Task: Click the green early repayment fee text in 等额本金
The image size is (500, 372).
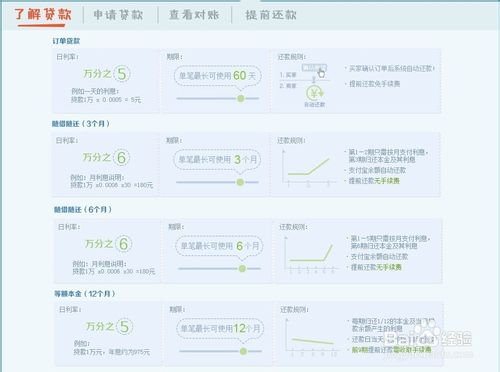Action: click(x=392, y=350)
